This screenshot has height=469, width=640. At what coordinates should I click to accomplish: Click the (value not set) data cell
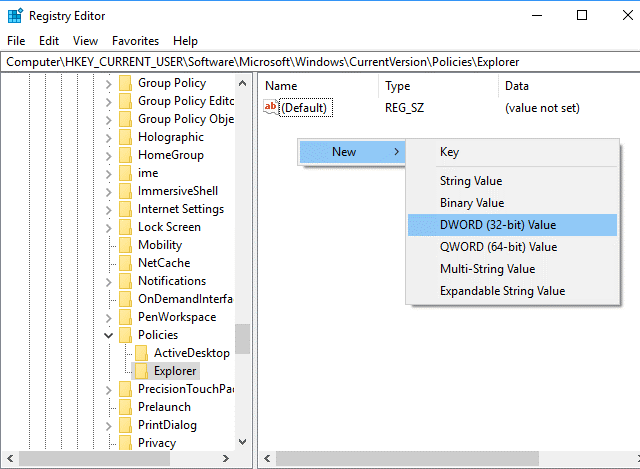(542, 108)
